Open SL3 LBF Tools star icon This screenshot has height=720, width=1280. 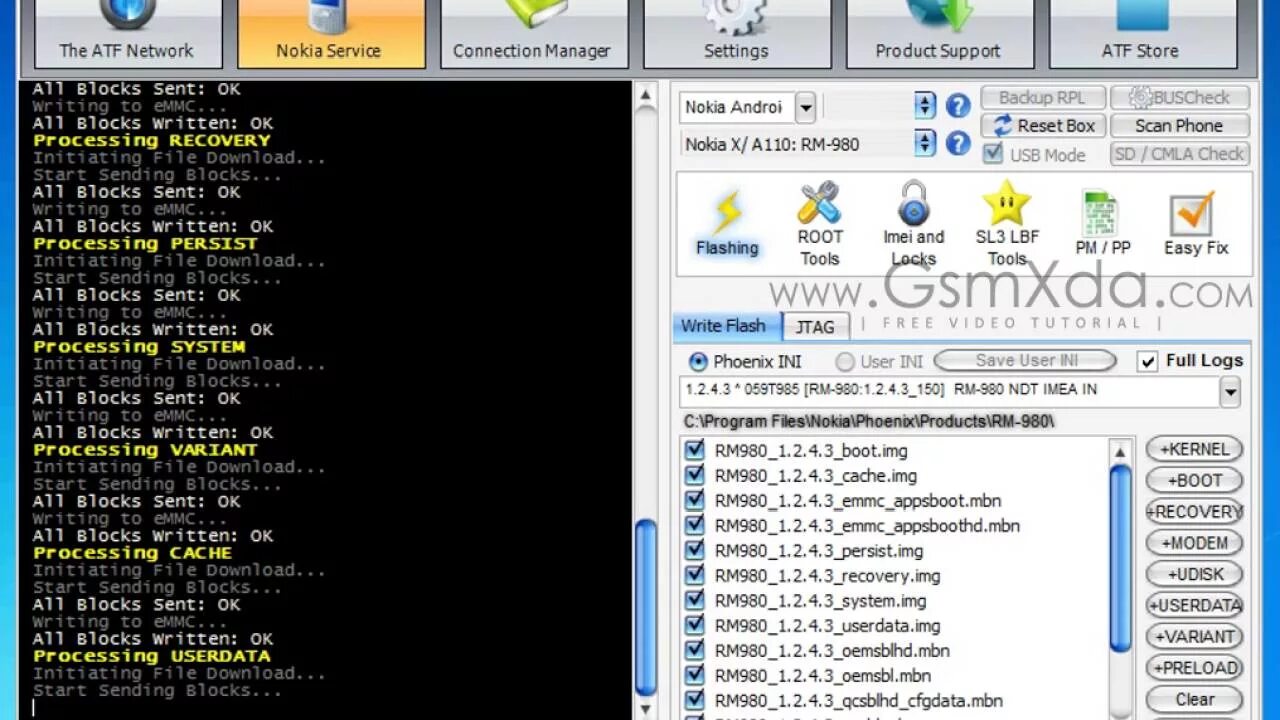point(1007,225)
